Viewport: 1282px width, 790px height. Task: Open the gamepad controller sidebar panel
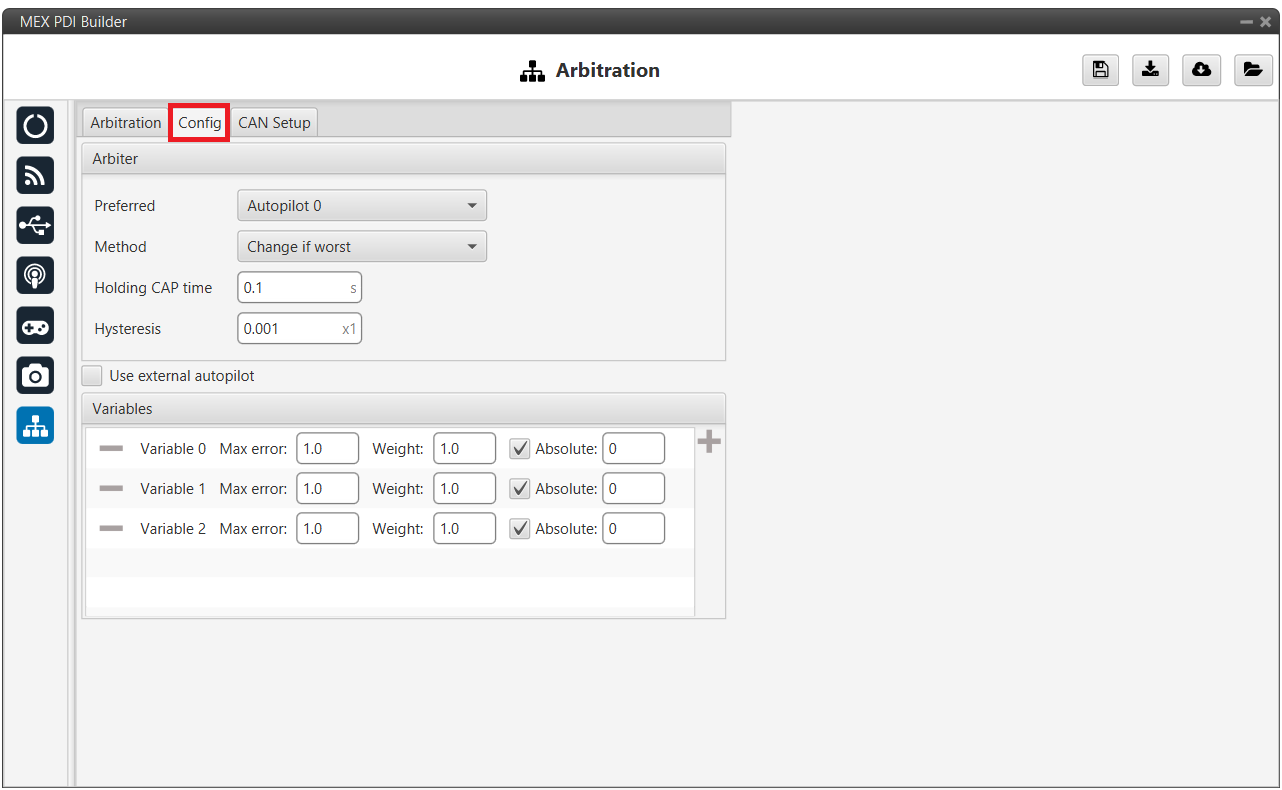tap(35, 325)
